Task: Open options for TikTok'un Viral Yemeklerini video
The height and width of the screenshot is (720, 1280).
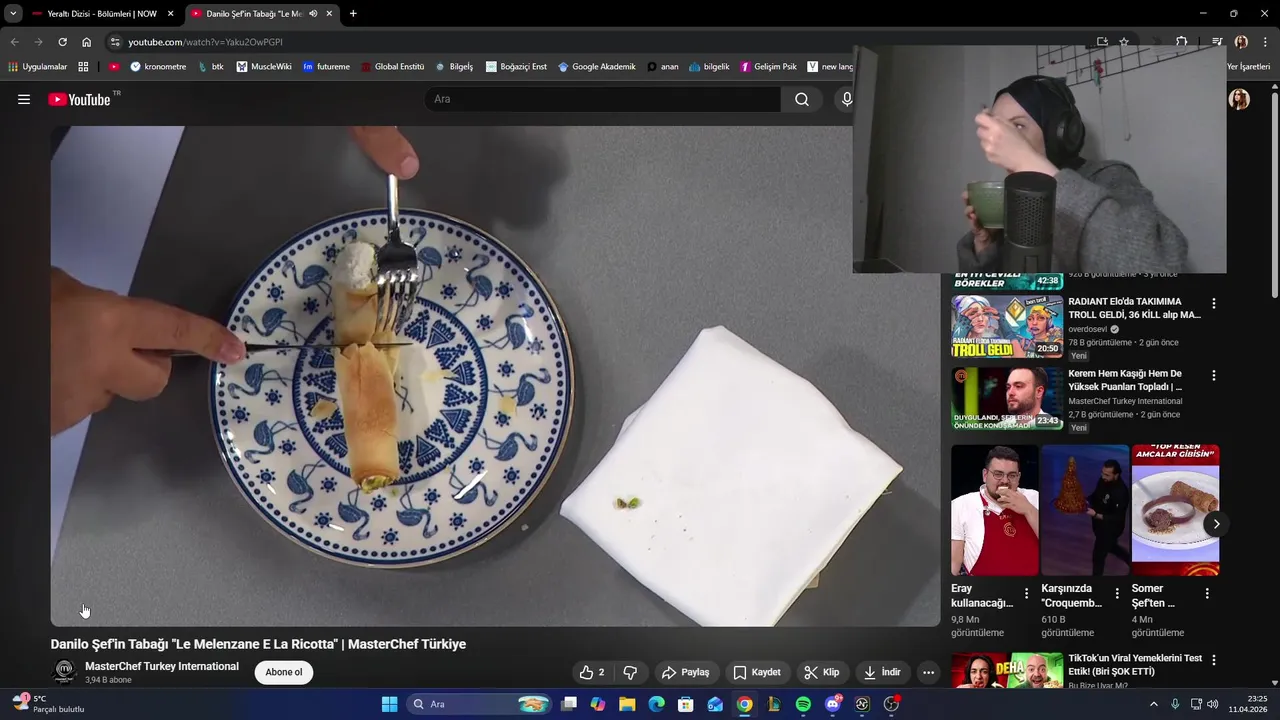Action: pos(1214,660)
